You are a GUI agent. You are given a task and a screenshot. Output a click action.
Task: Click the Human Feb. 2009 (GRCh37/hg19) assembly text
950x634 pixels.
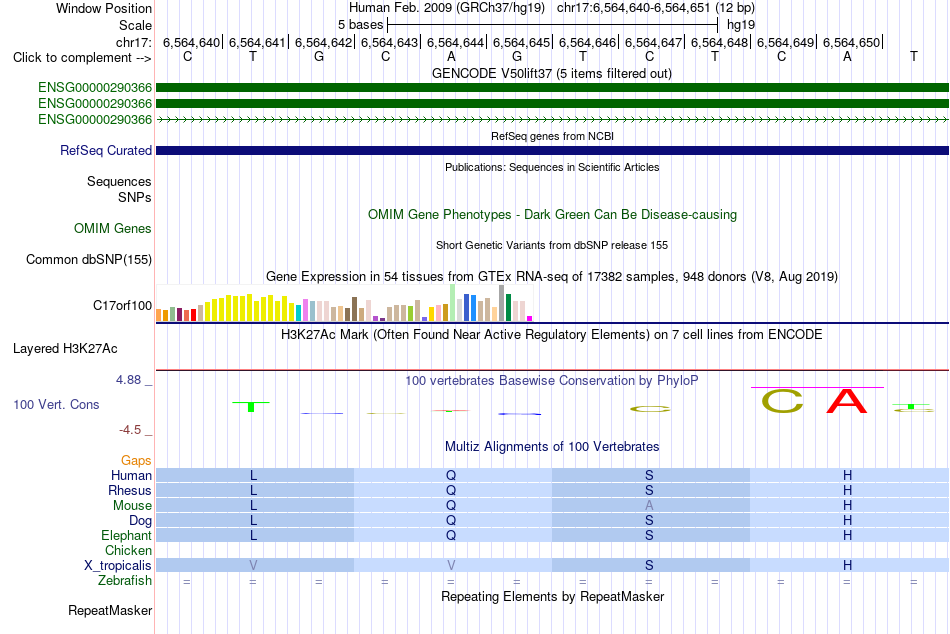(447, 8)
